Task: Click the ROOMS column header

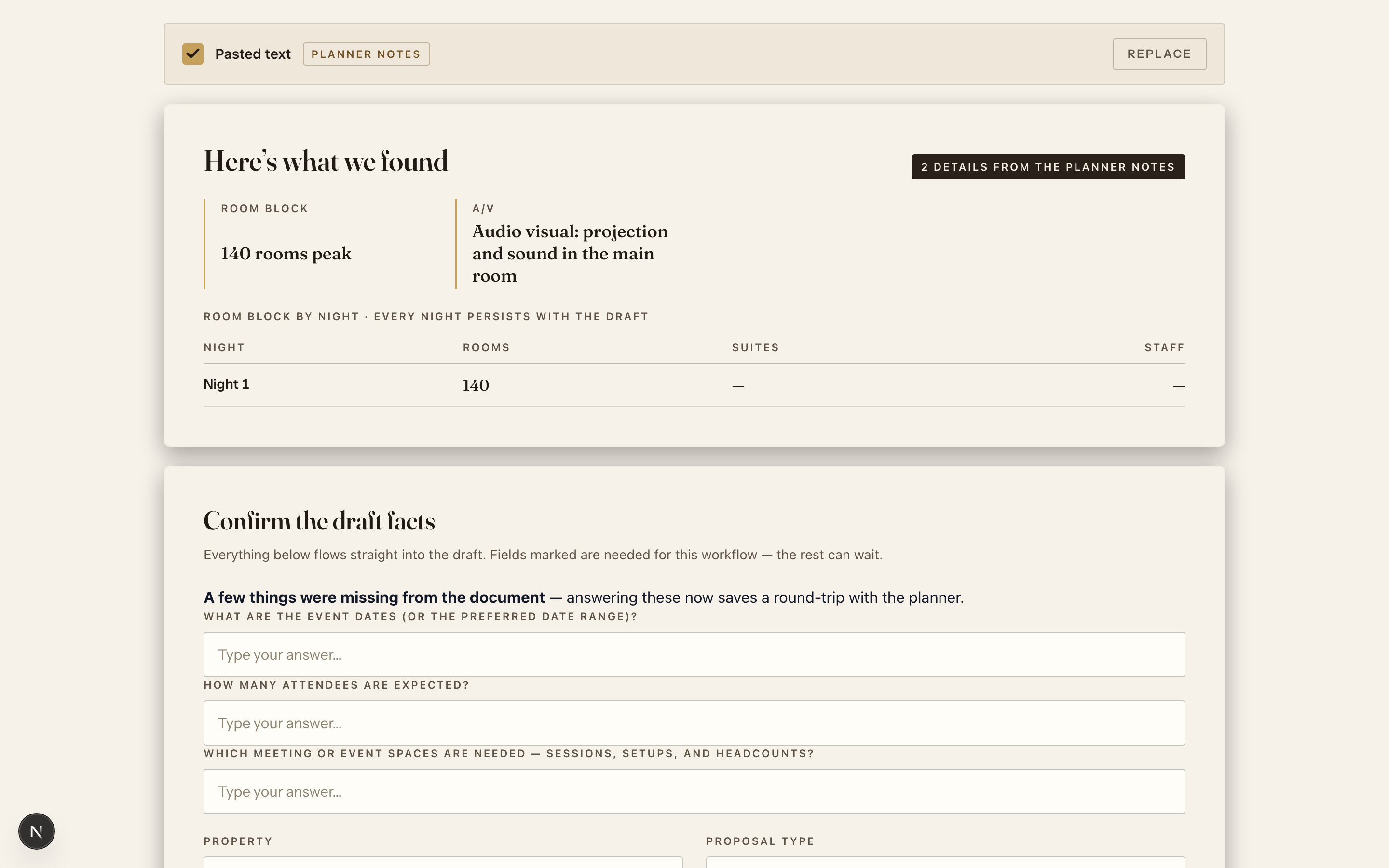Action: [486, 347]
